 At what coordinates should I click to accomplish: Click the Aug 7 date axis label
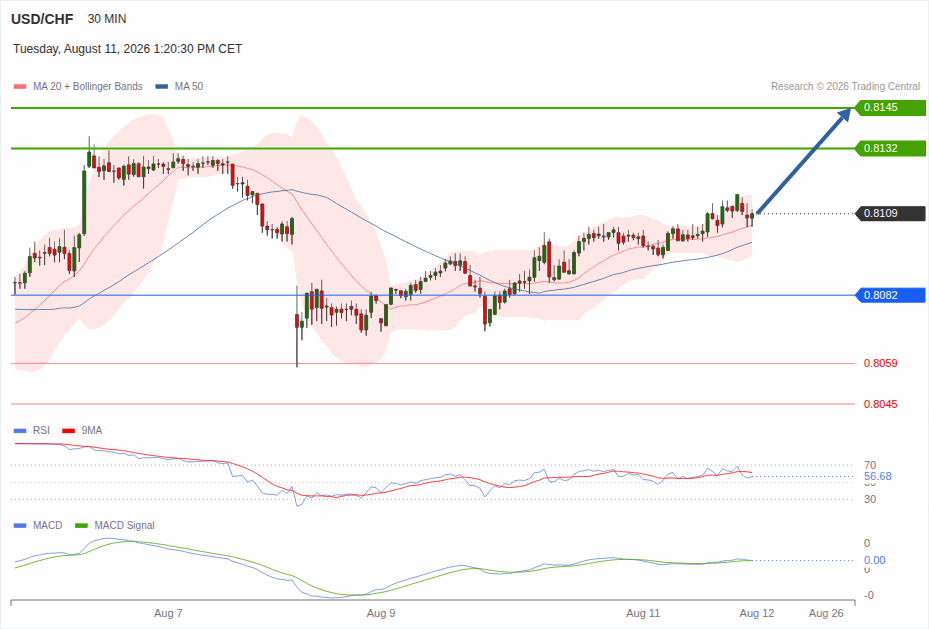[x=168, y=613]
